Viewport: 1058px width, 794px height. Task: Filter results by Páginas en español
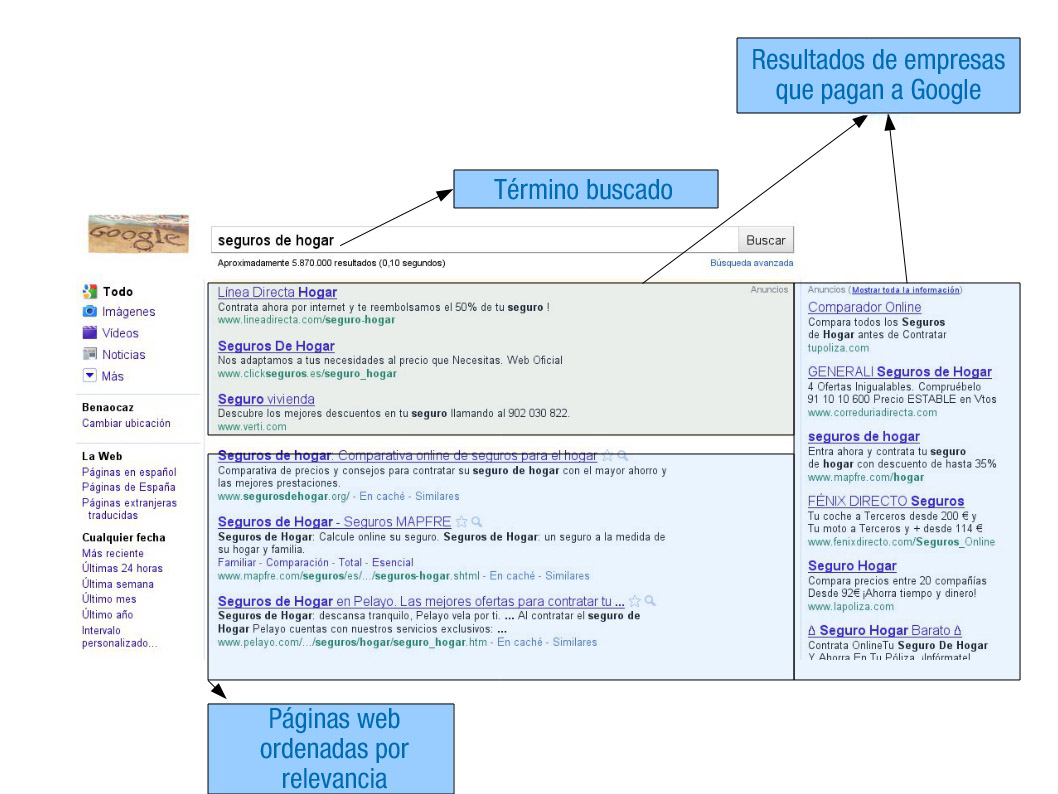128,472
